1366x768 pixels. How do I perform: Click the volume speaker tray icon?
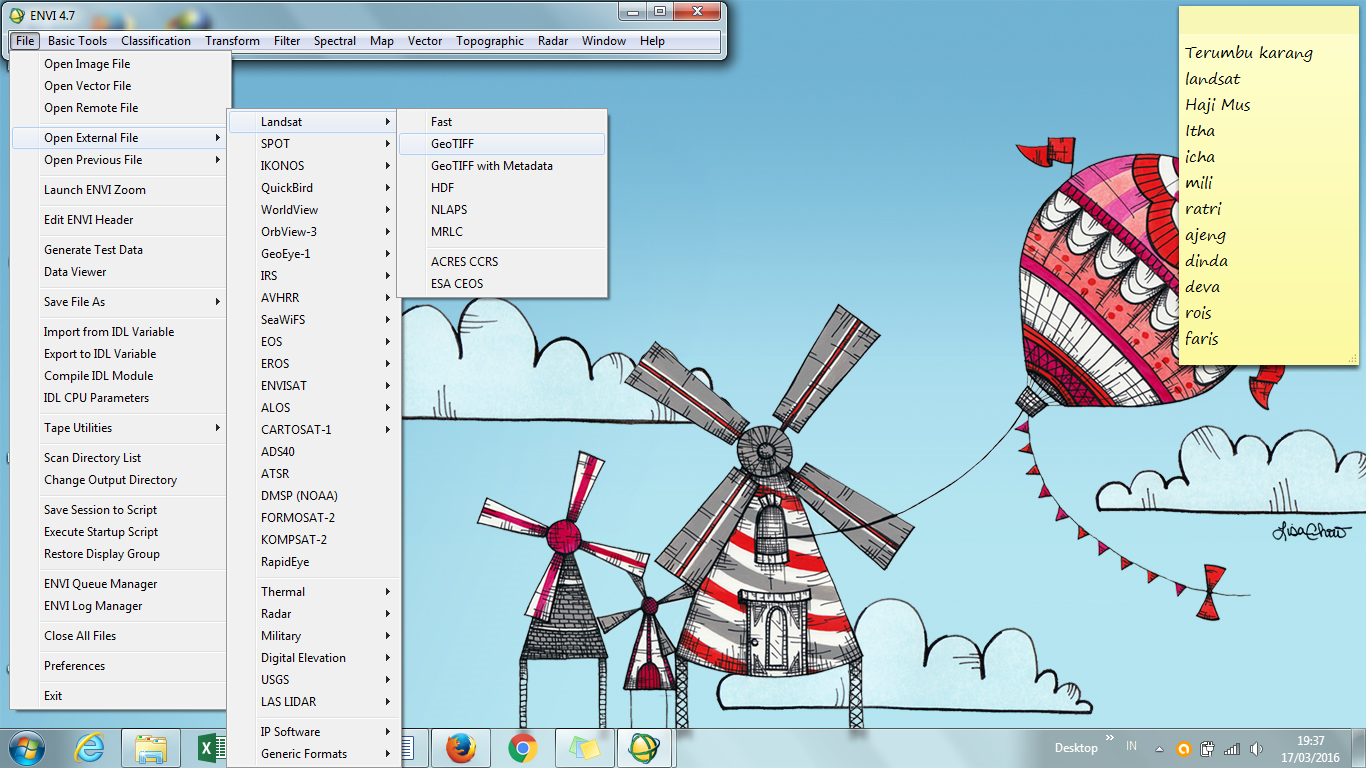[x=1256, y=748]
